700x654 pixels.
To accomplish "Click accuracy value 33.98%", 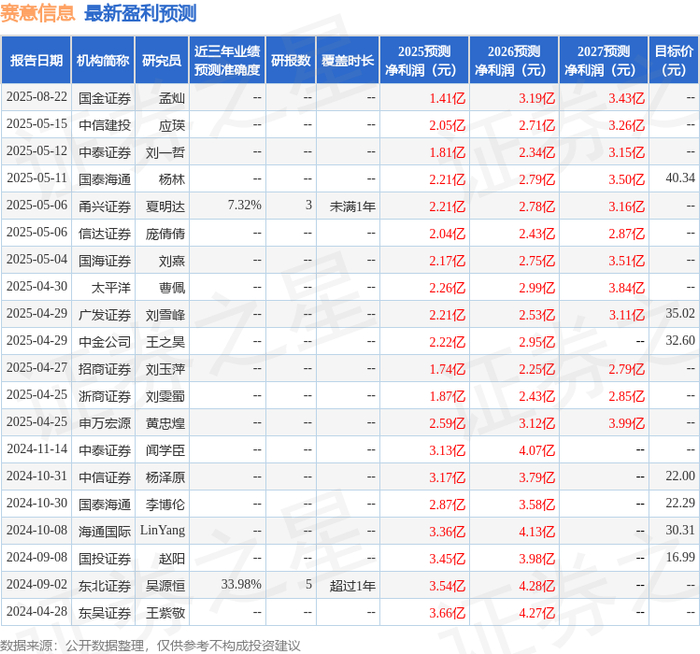I will coord(241,584).
